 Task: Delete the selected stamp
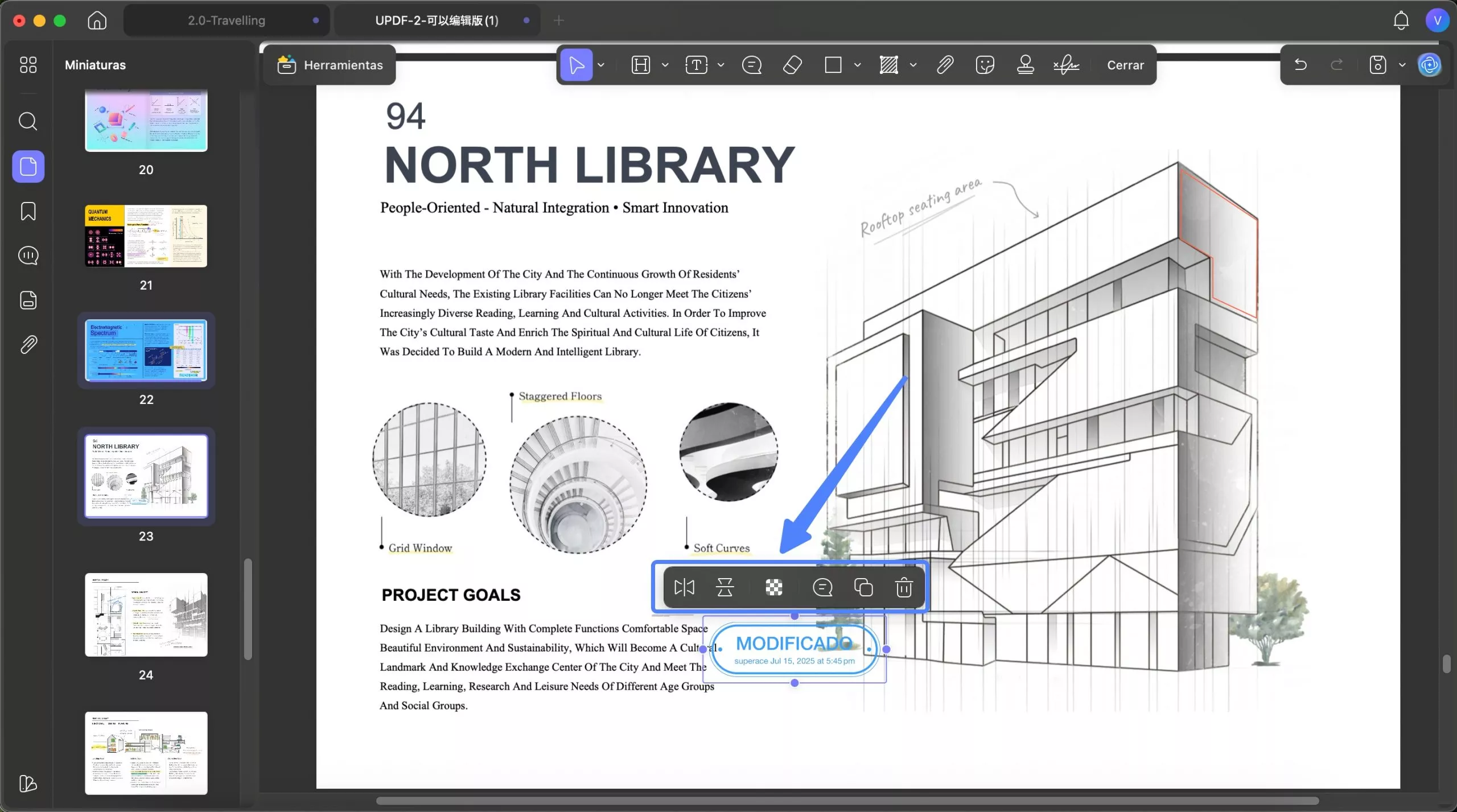(x=904, y=587)
